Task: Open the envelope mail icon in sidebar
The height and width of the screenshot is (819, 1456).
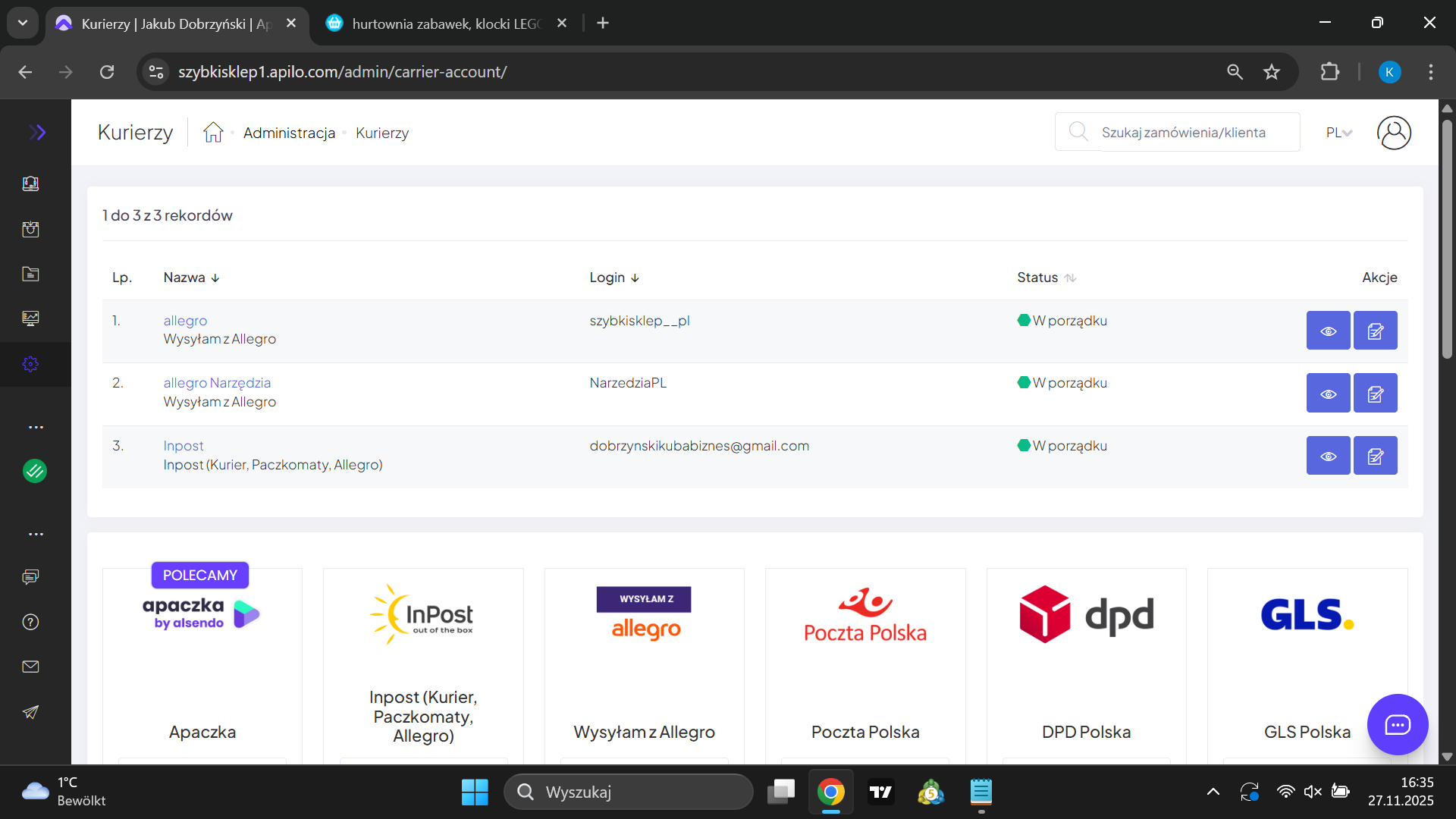Action: (x=30, y=667)
